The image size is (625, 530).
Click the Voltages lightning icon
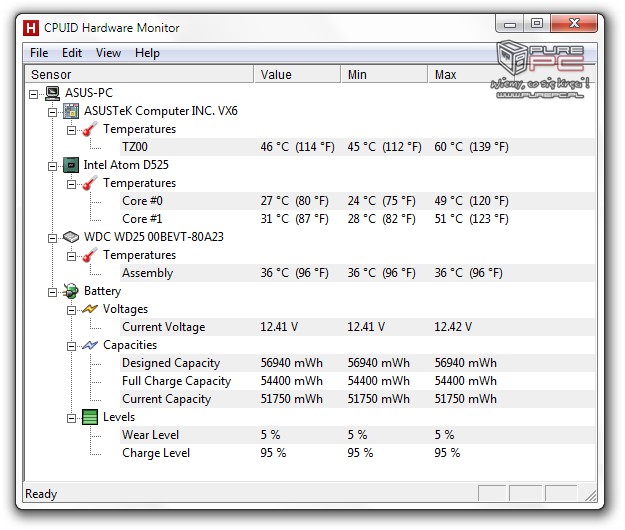point(90,309)
